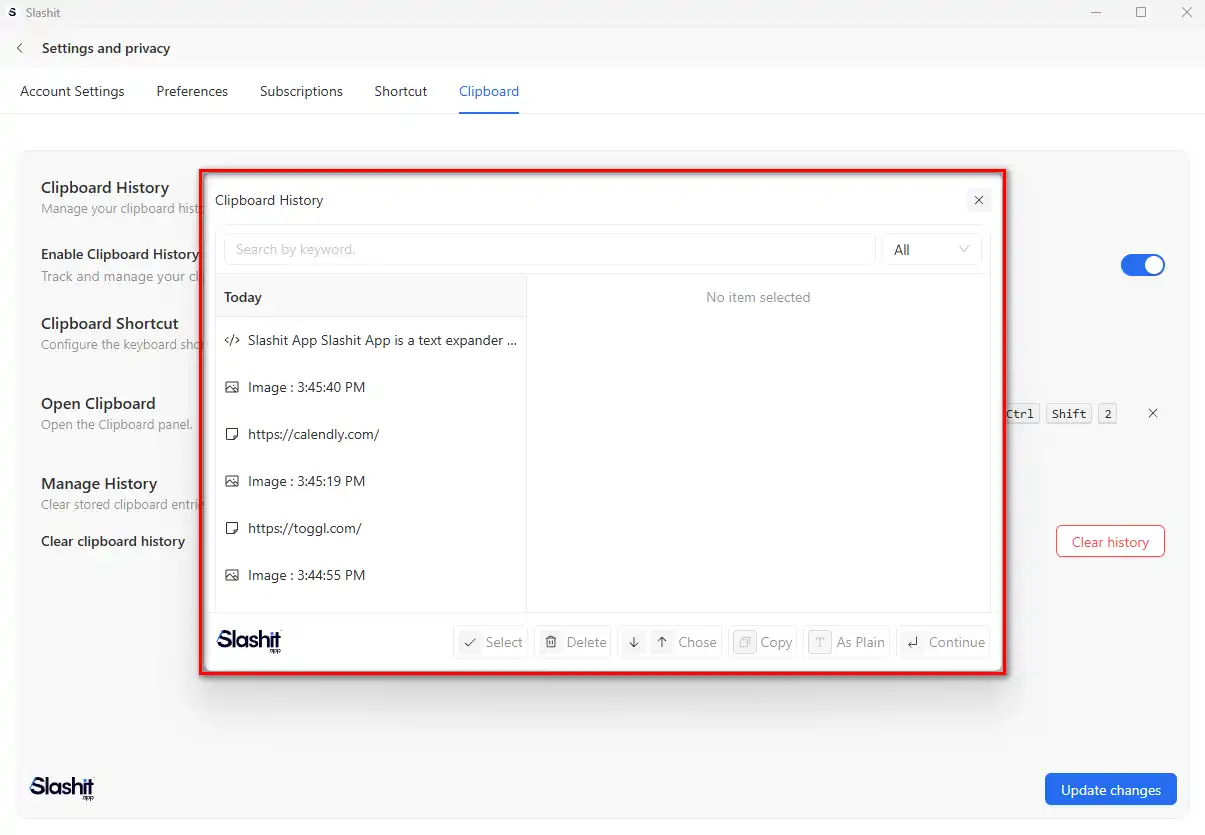Focus the Search by keyword field
This screenshot has width=1205, height=835.
pos(550,249)
